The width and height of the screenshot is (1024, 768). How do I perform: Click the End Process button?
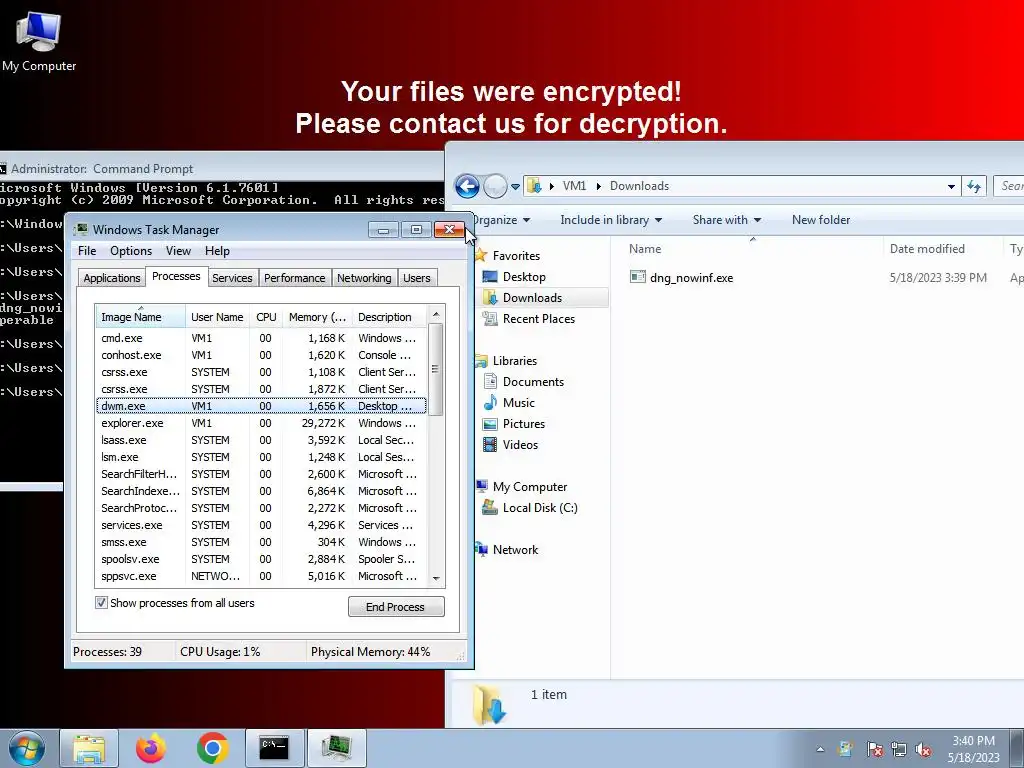pyautogui.click(x=396, y=607)
